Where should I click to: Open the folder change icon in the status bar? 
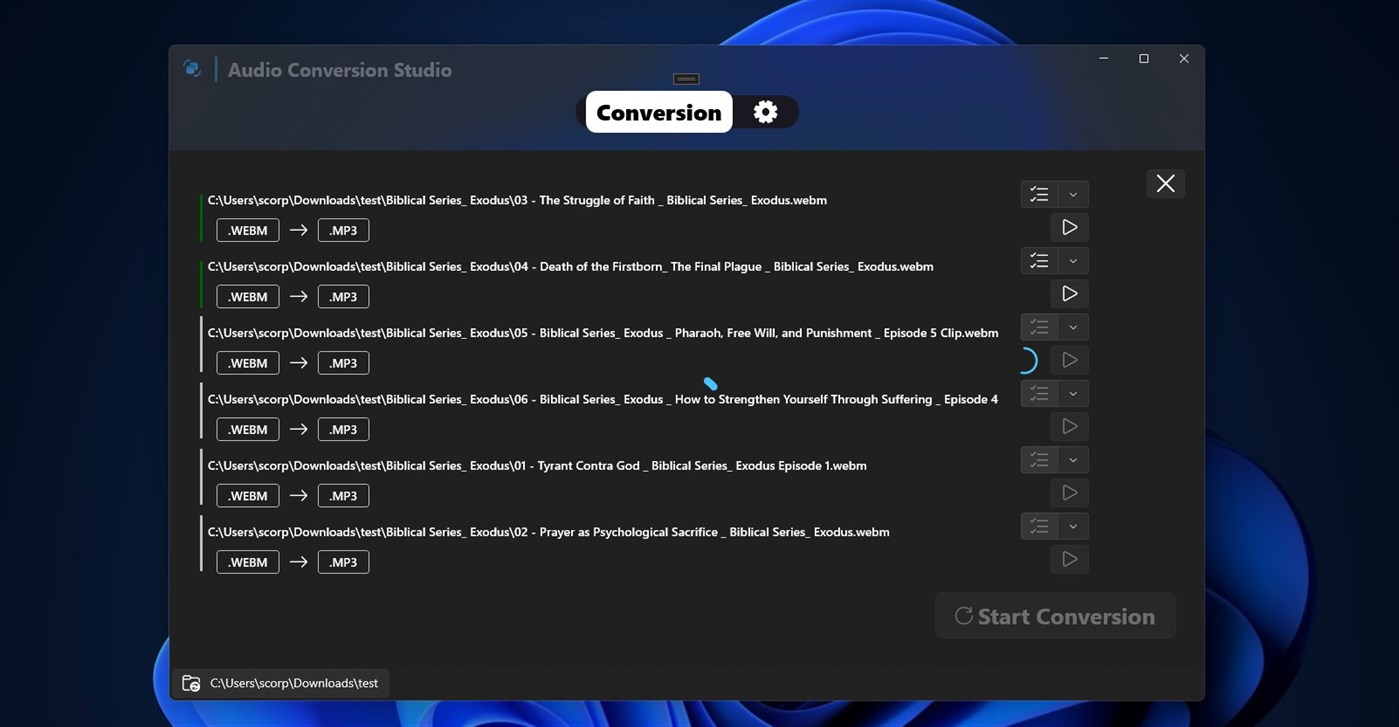(191, 683)
